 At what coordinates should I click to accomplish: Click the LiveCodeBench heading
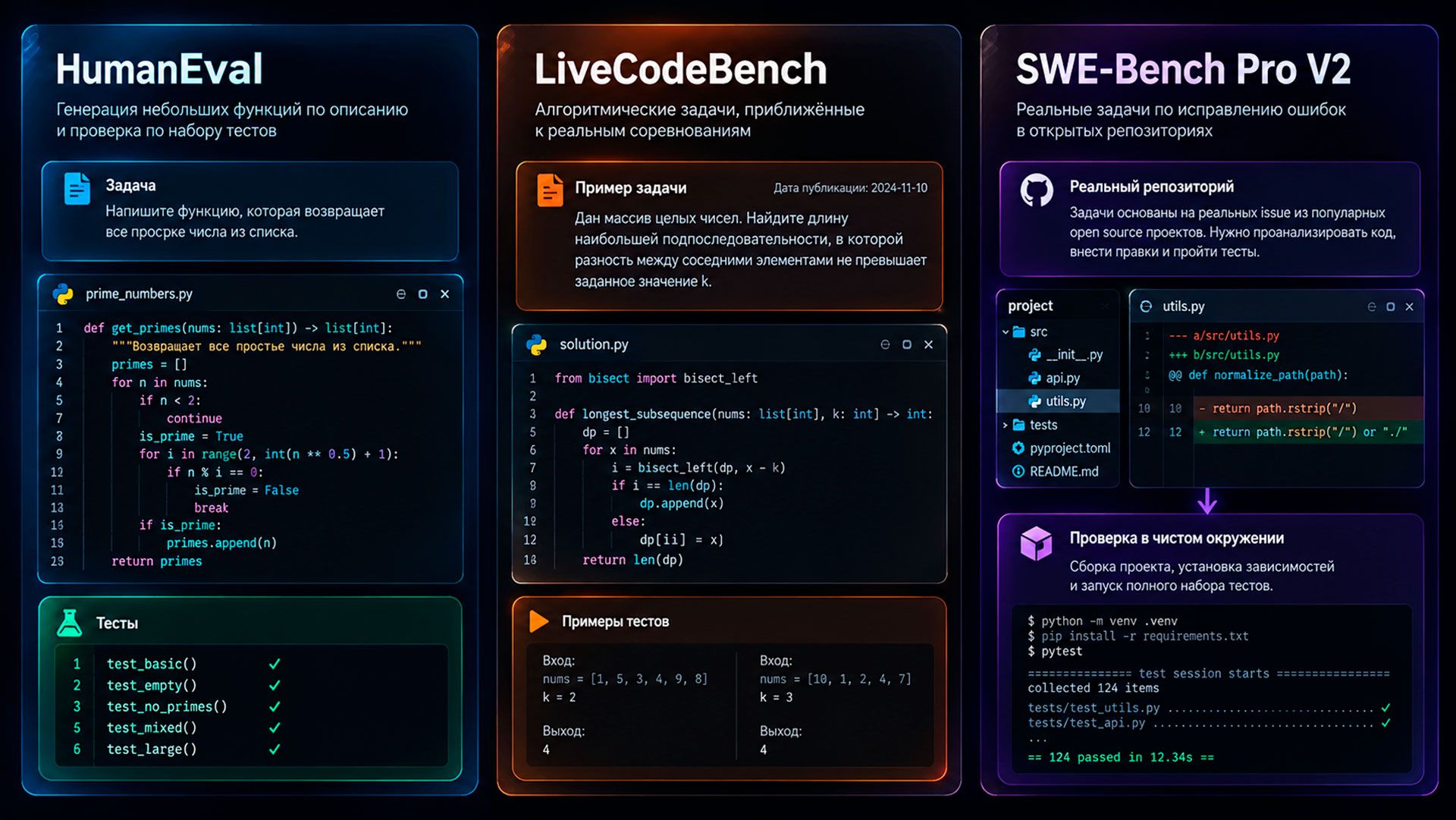click(x=680, y=69)
